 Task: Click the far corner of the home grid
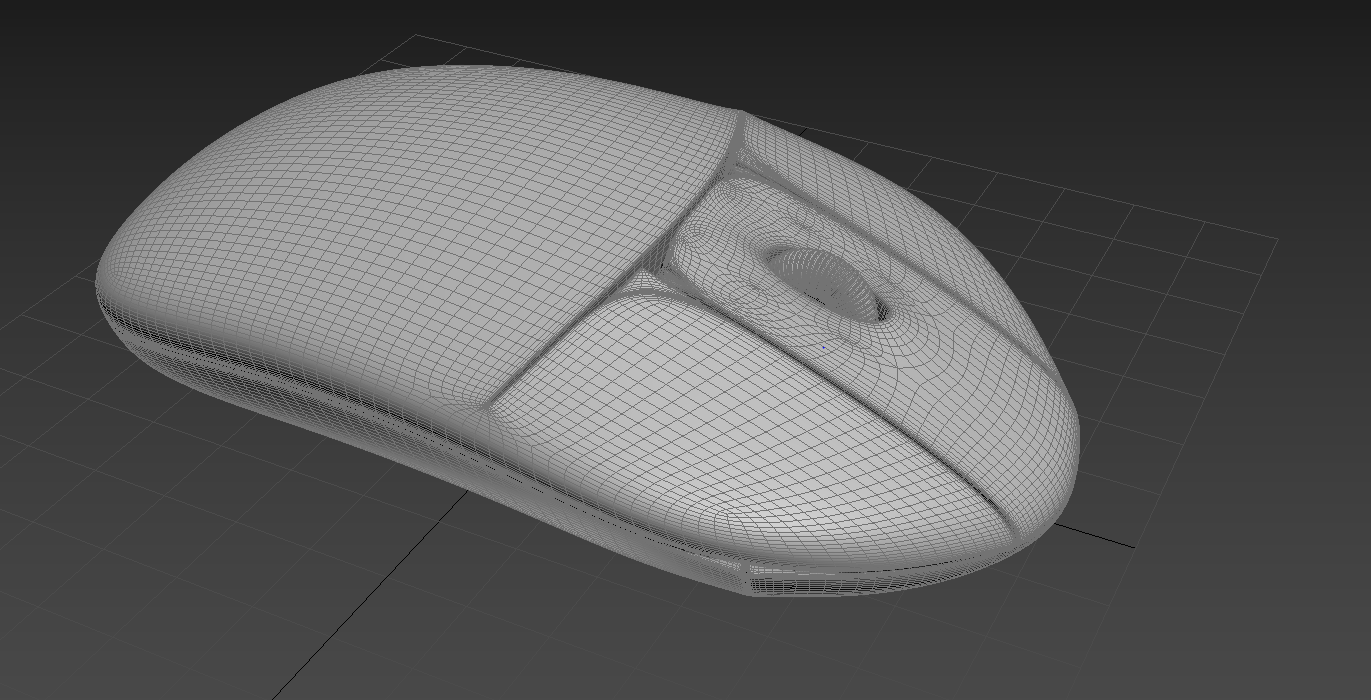416,36
